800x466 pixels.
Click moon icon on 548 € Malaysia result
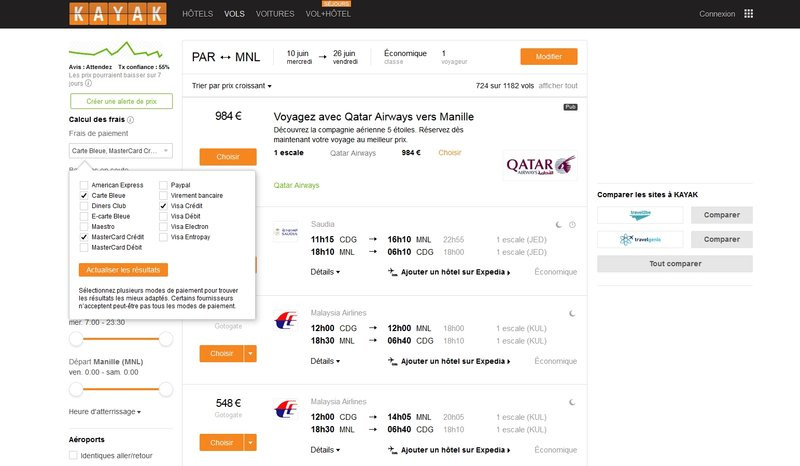coord(572,402)
